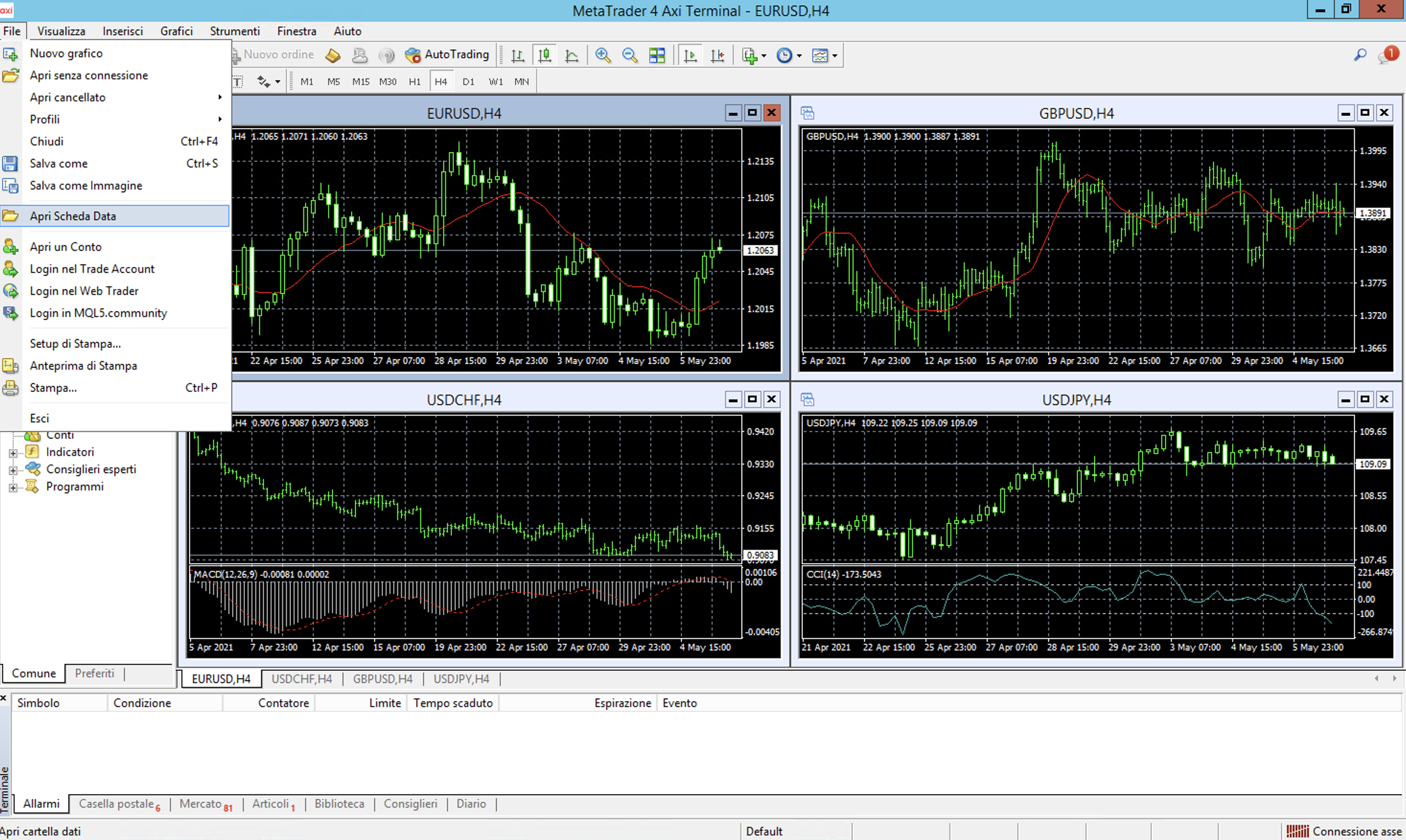This screenshot has height=840, width=1406.
Task: Click the search magnifier icon
Action: 1359,55
